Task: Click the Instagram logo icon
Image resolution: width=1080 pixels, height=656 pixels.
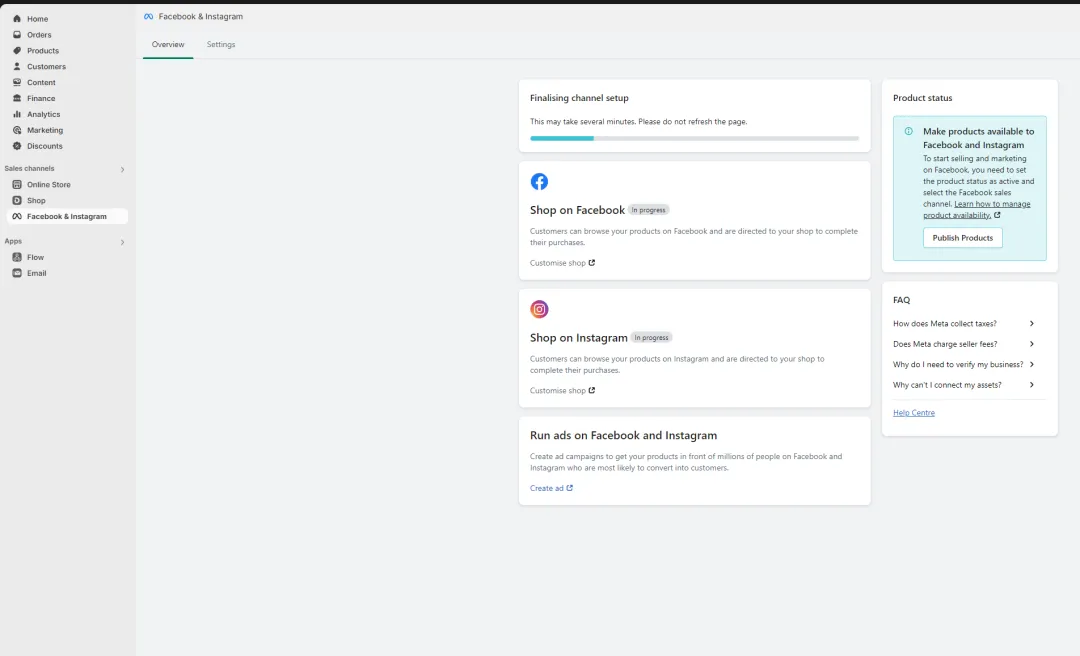Action: [539, 309]
